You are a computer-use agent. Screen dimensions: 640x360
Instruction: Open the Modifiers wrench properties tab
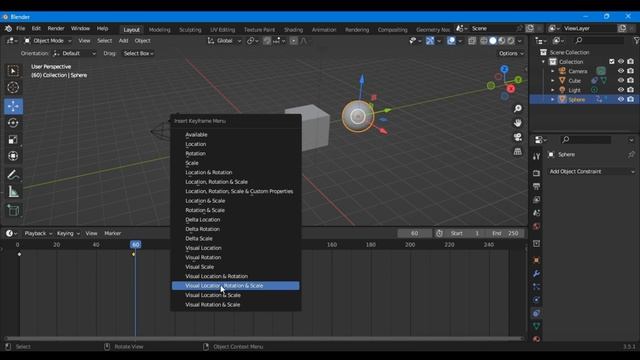(536, 273)
